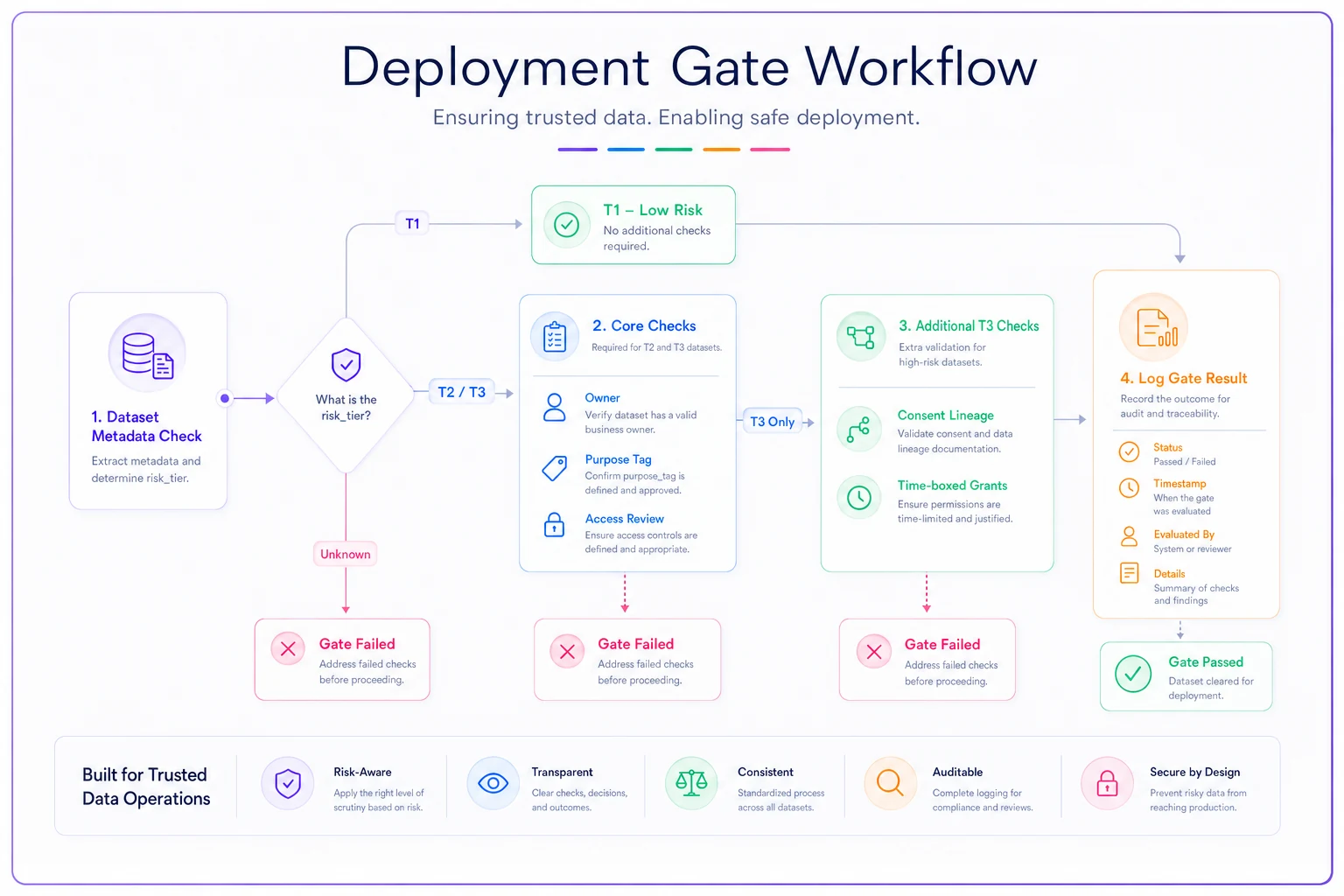Click the clock icon next to Time-boxed Grants
This screenshot has height=896, width=1344.
(x=859, y=498)
